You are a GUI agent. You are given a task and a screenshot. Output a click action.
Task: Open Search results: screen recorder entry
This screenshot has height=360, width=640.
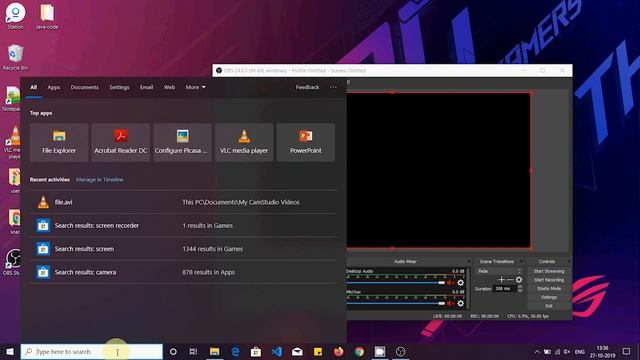(x=183, y=225)
